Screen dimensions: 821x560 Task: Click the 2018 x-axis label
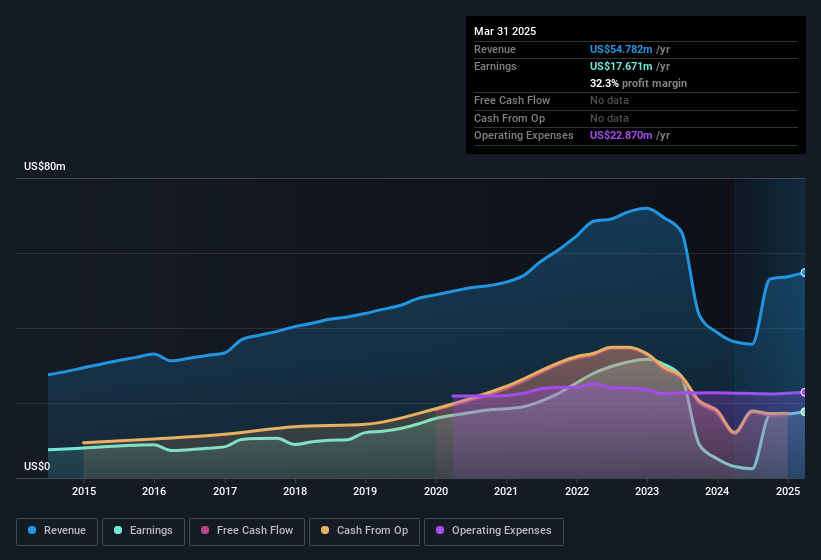pyautogui.click(x=295, y=491)
